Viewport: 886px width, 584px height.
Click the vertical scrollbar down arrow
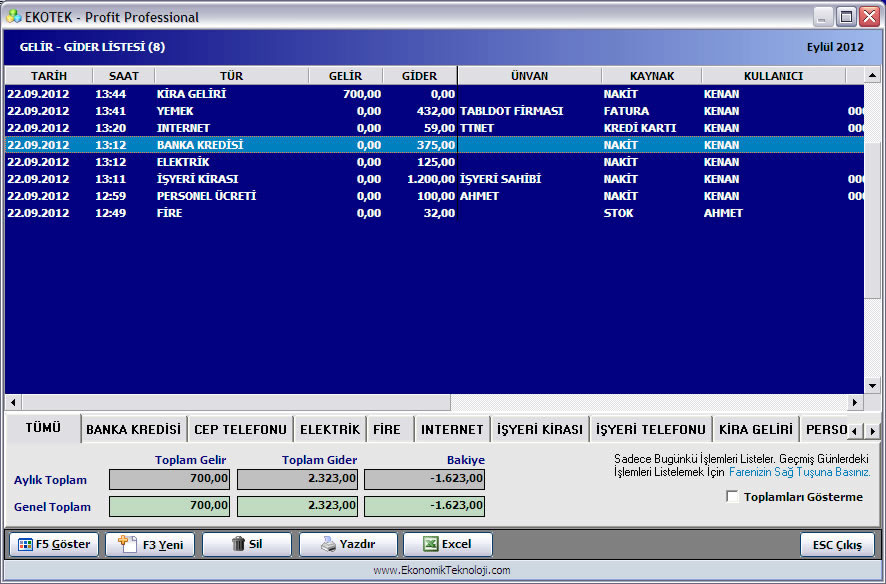pos(872,386)
